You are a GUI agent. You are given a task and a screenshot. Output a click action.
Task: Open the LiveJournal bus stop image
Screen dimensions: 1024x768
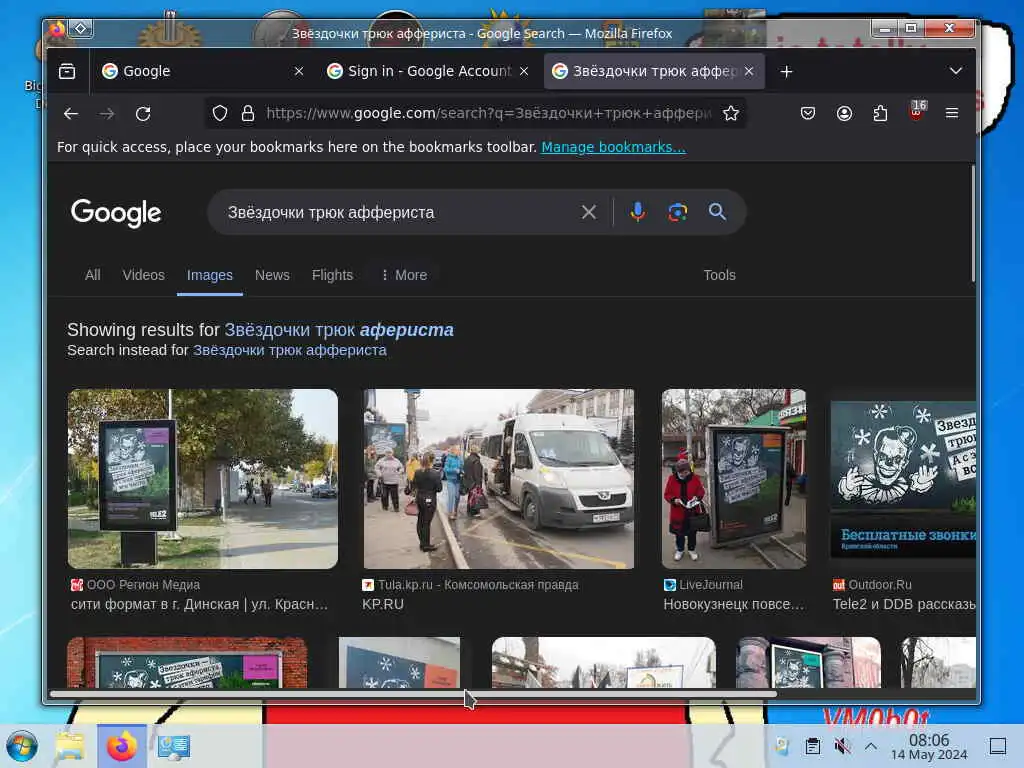point(734,479)
